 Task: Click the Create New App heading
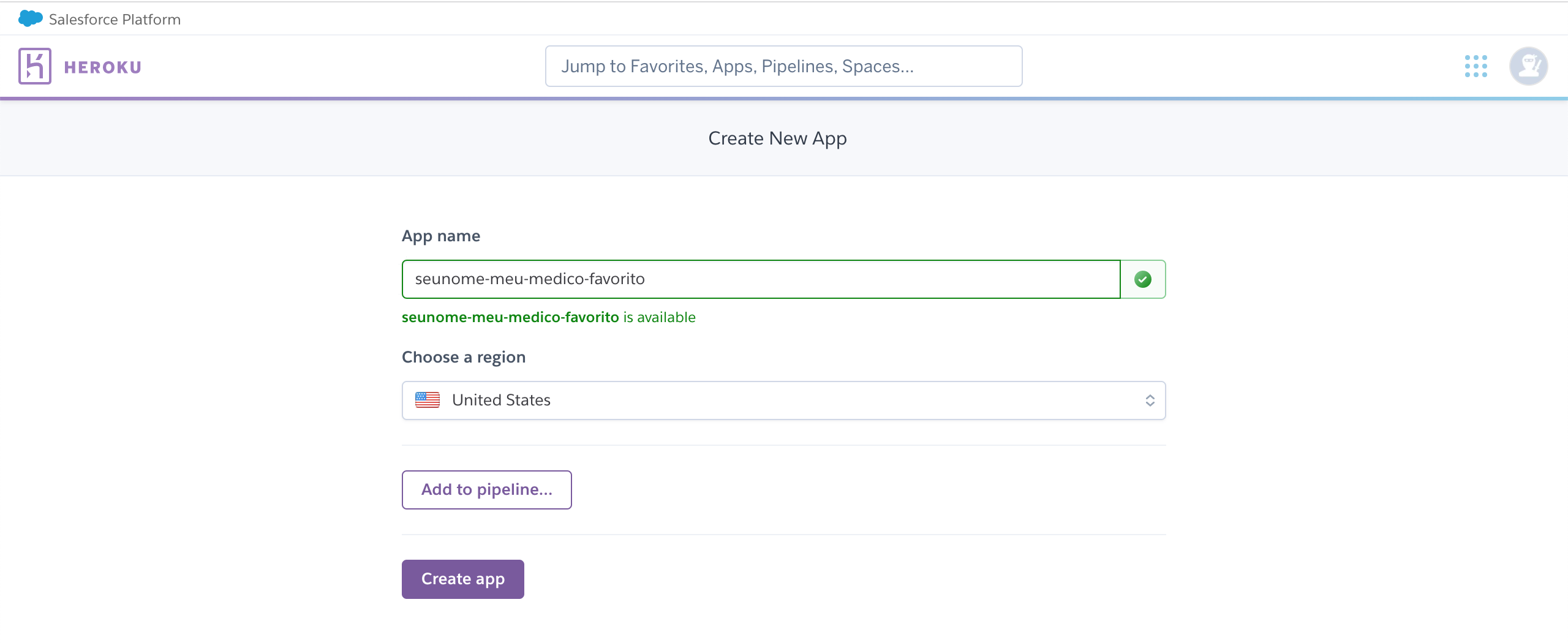pyautogui.click(x=778, y=138)
